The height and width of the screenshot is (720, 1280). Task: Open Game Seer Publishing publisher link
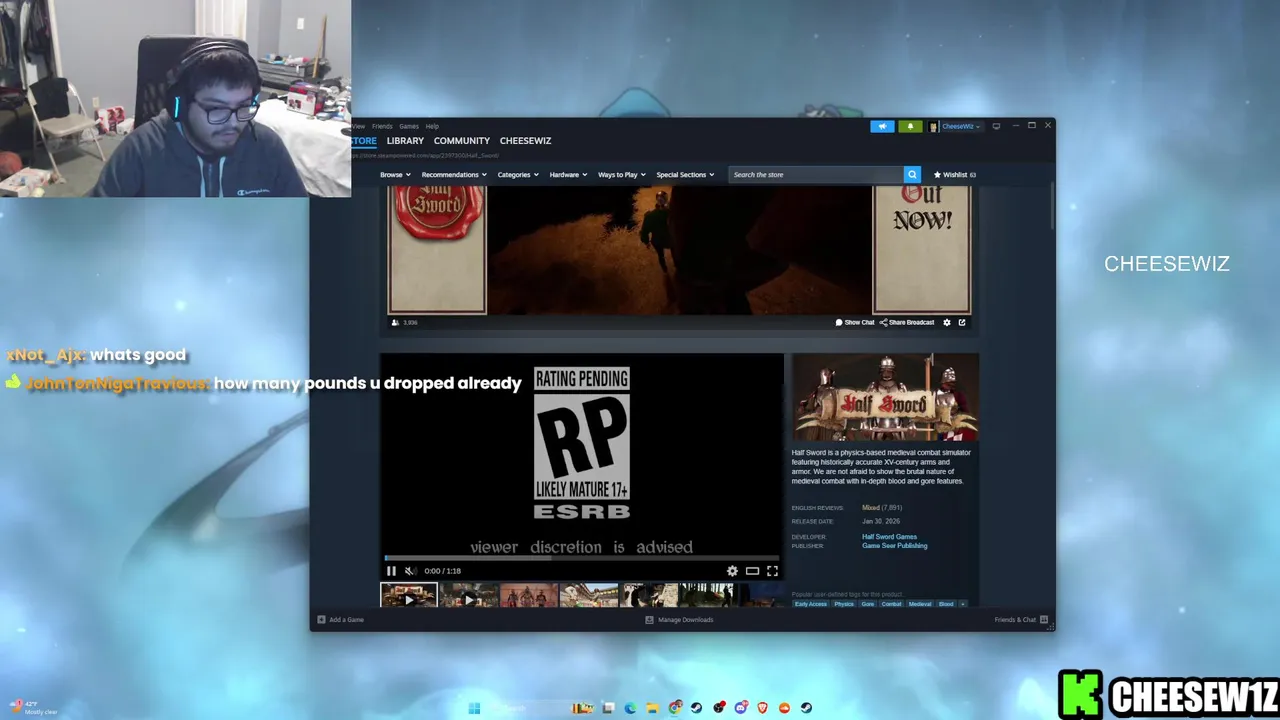click(895, 546)
